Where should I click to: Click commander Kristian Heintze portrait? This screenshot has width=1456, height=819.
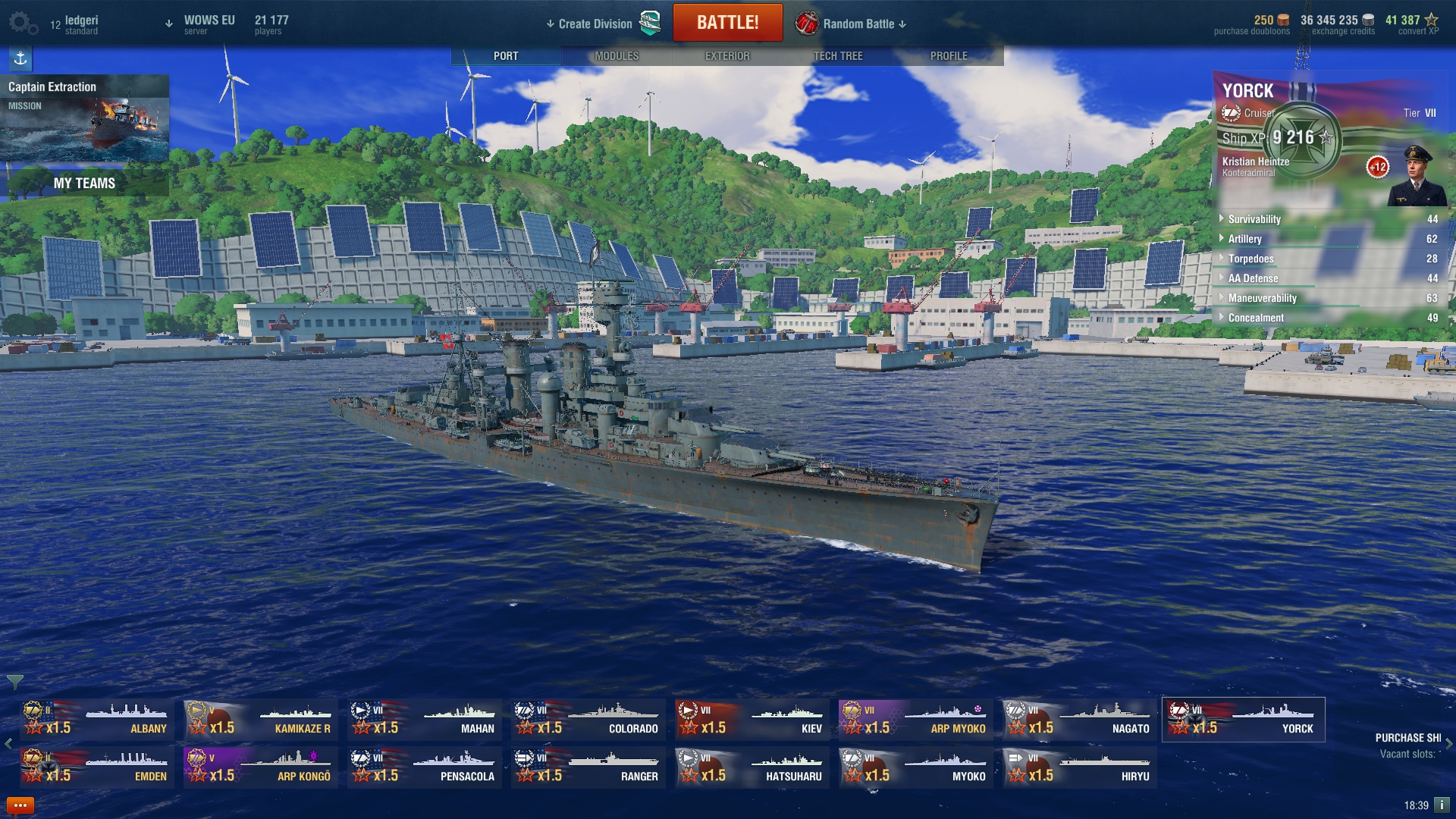pyautogui.click(x=1417, y=176)
